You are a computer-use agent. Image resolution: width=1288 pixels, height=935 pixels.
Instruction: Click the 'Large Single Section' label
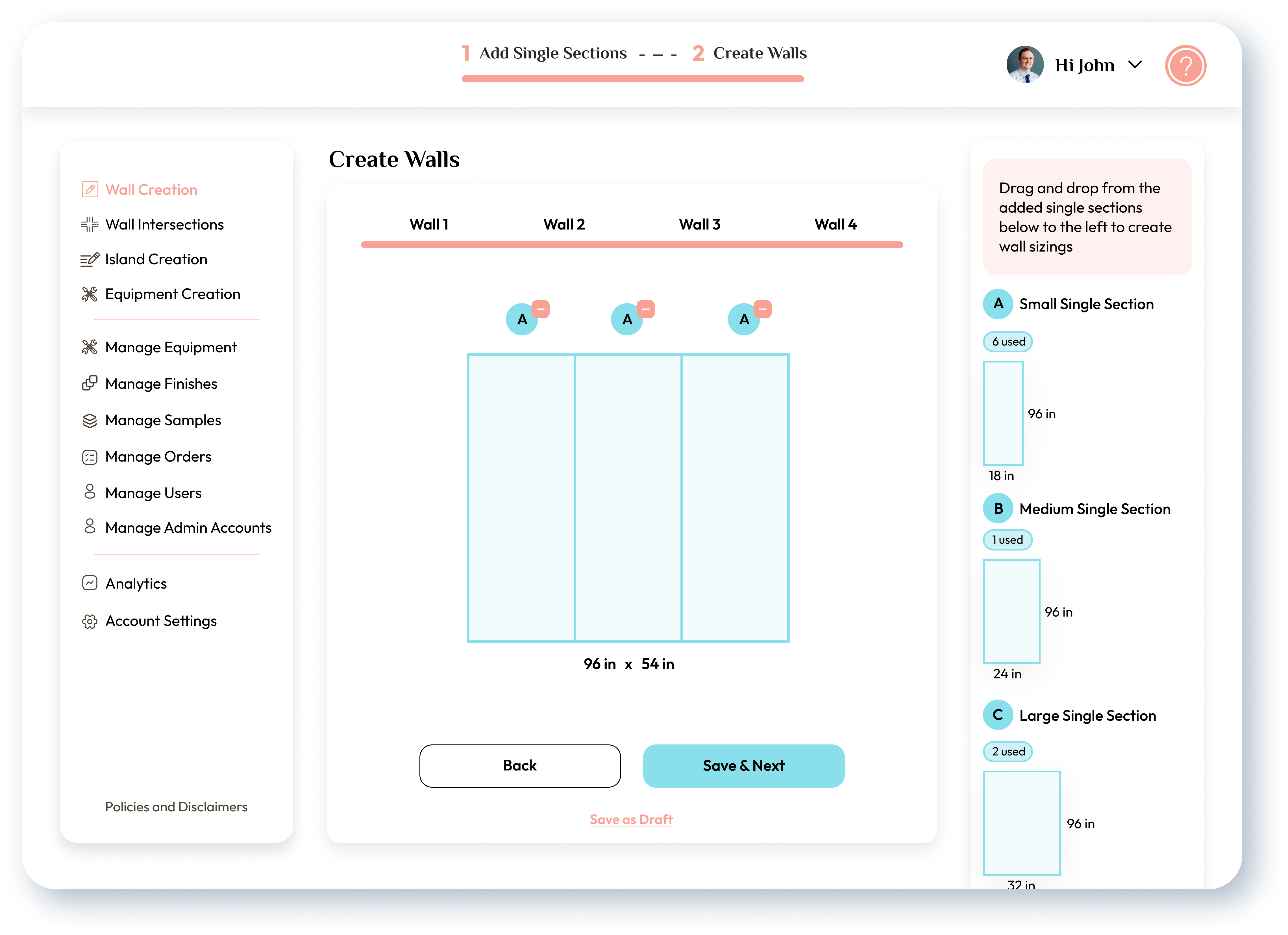coord(1087,716)
